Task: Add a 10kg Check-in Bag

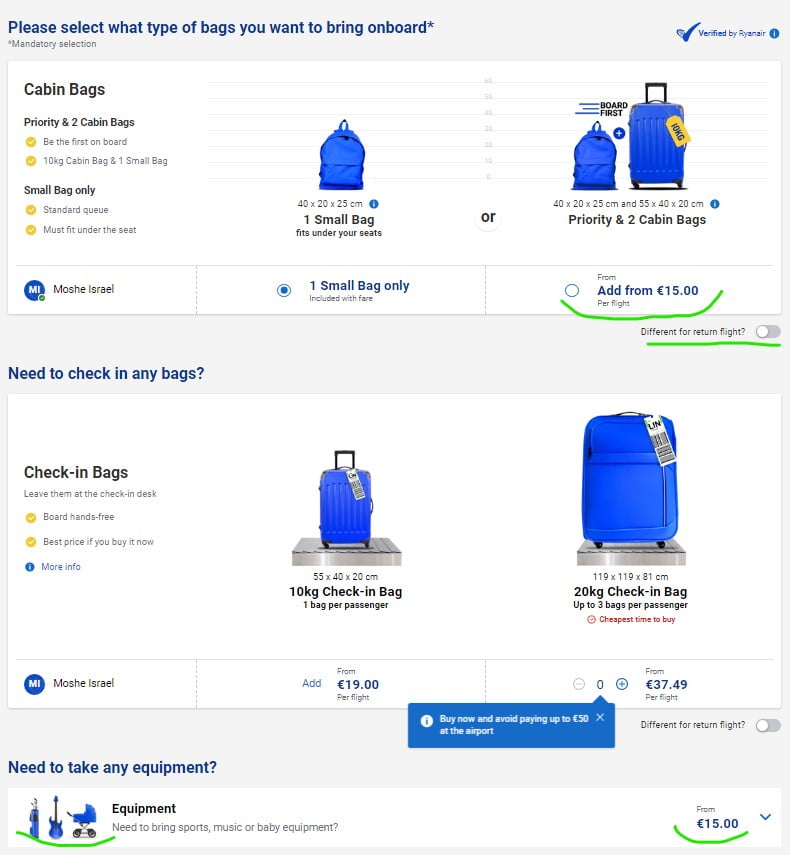Action: click(x=312, y=683)
